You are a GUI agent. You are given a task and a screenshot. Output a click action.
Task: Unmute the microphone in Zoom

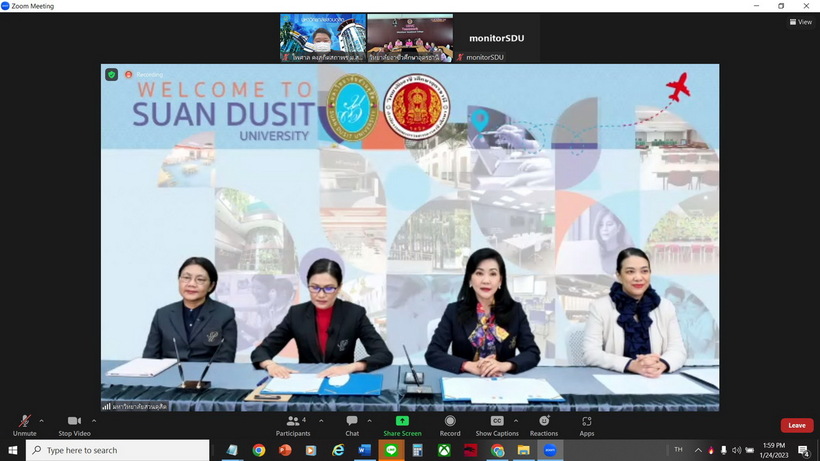coord(24,425)
